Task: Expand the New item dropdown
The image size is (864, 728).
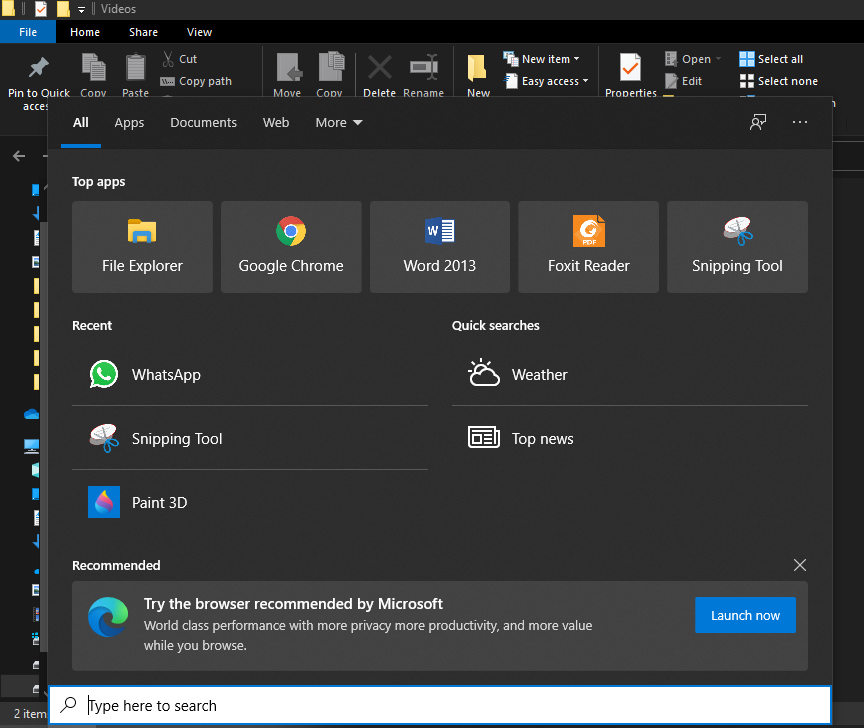Action: [549, 59]
